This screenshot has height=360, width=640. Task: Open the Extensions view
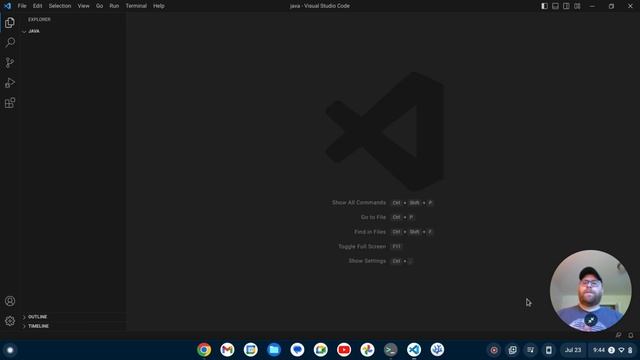pyautogui.click(x=10, y=102)
